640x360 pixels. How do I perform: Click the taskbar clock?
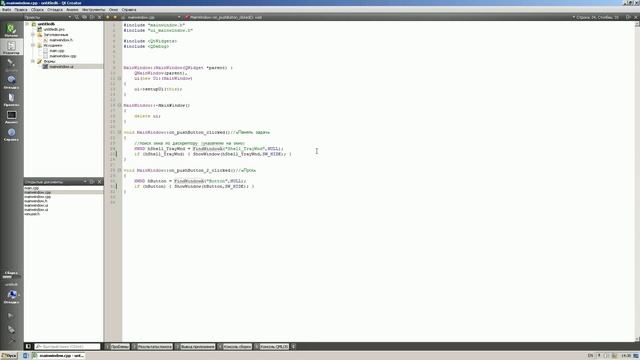click(x=626, y=356)
